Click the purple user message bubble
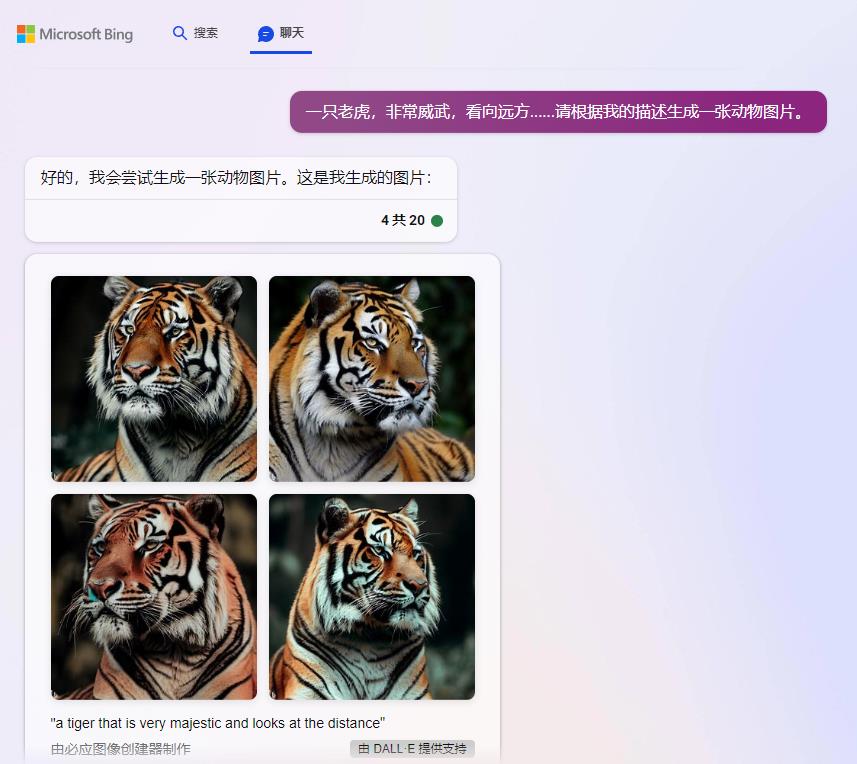This screenshot has width=857, height=764. [558, 112]
